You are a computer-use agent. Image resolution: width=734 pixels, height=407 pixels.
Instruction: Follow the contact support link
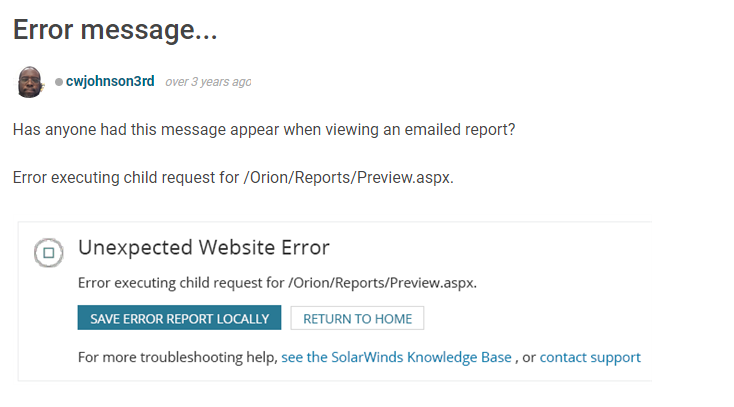(590, 357)
